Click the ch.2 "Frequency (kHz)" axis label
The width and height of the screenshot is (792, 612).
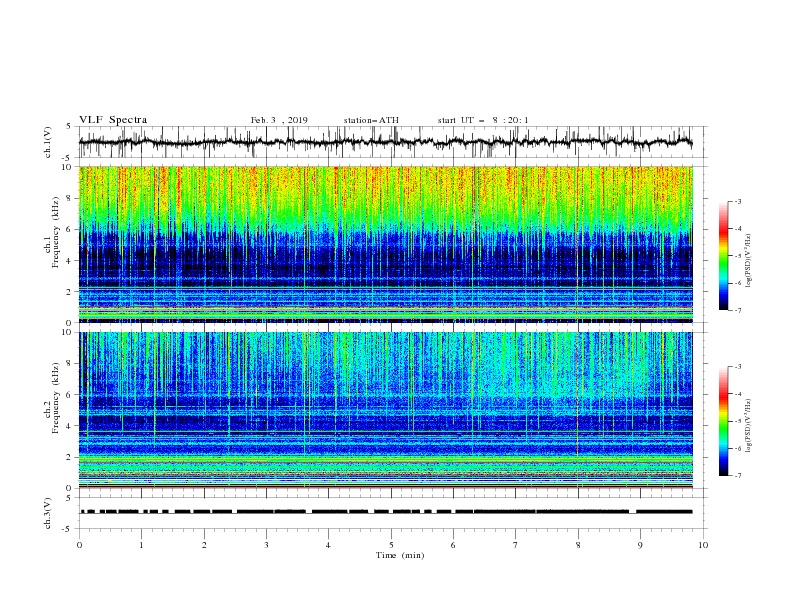tap(55, 397)
